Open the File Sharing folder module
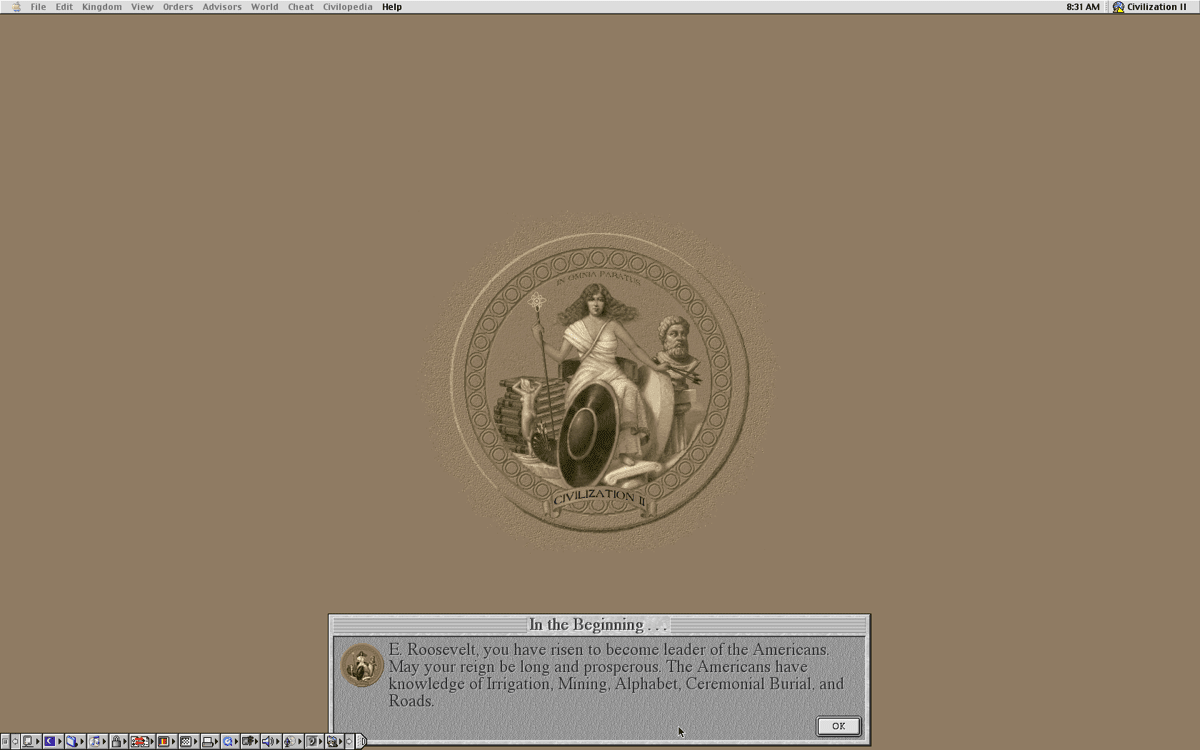The height and width of the screenshot is (750, 1200). [73, 741]
